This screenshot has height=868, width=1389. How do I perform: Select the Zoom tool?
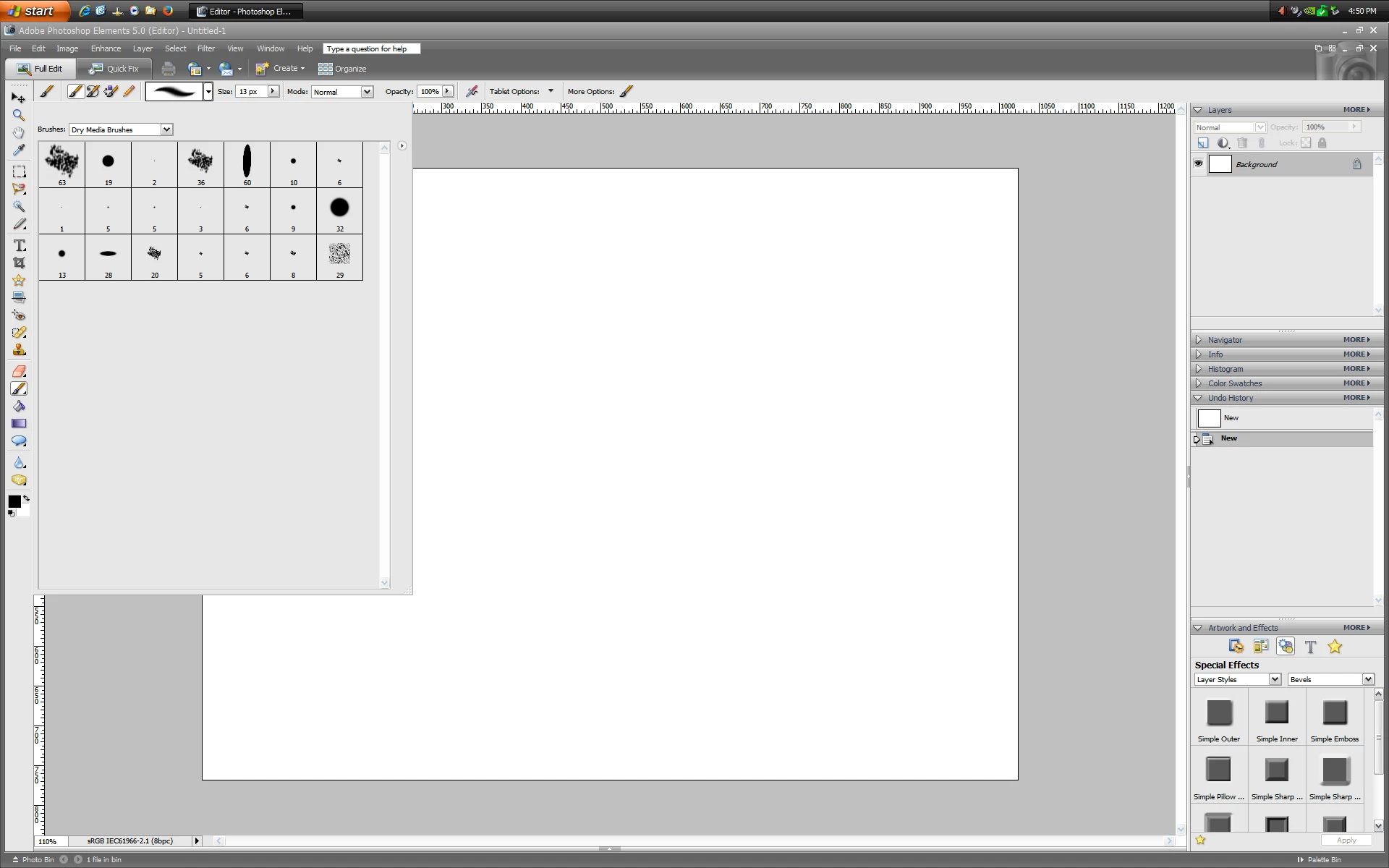(19, 115)
